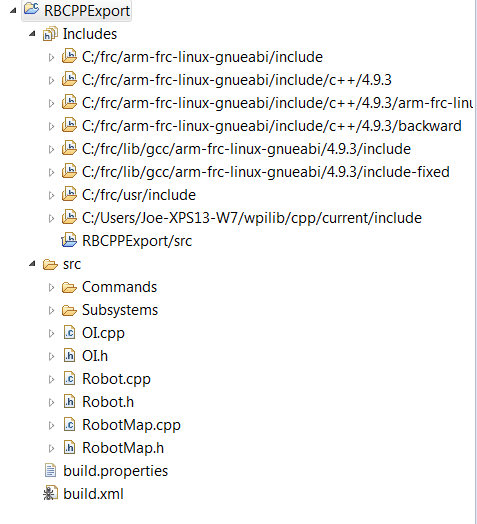Select the C:/frc/arm-frc-linux-gnueabi/include path text

203,57
